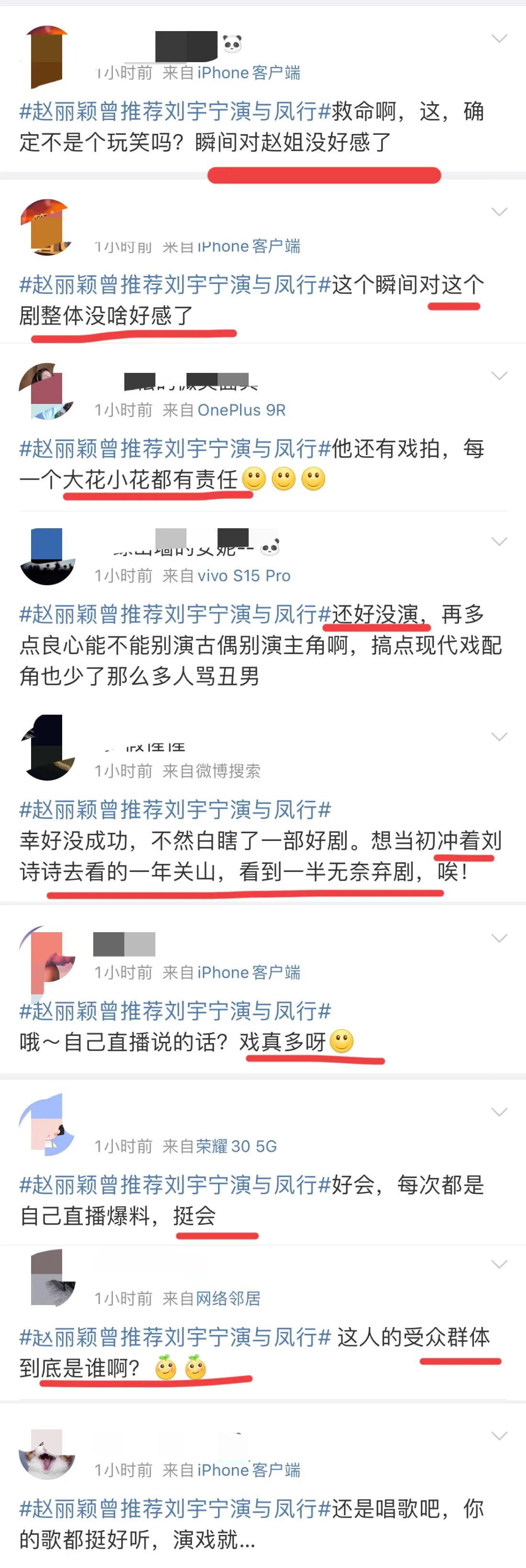Screen dimensions: 526x1568
Task: Open the hashtag link in the 荣耀 30 5G post
Action: point(175,1185)
